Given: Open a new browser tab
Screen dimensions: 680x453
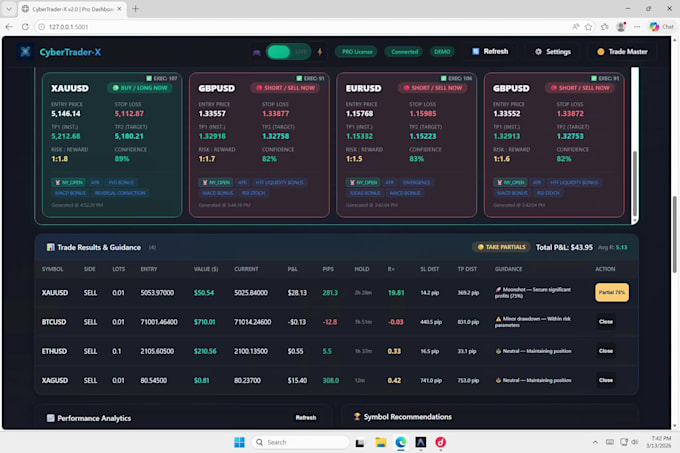Looking at the screenshot, I should tap(135, 9).
